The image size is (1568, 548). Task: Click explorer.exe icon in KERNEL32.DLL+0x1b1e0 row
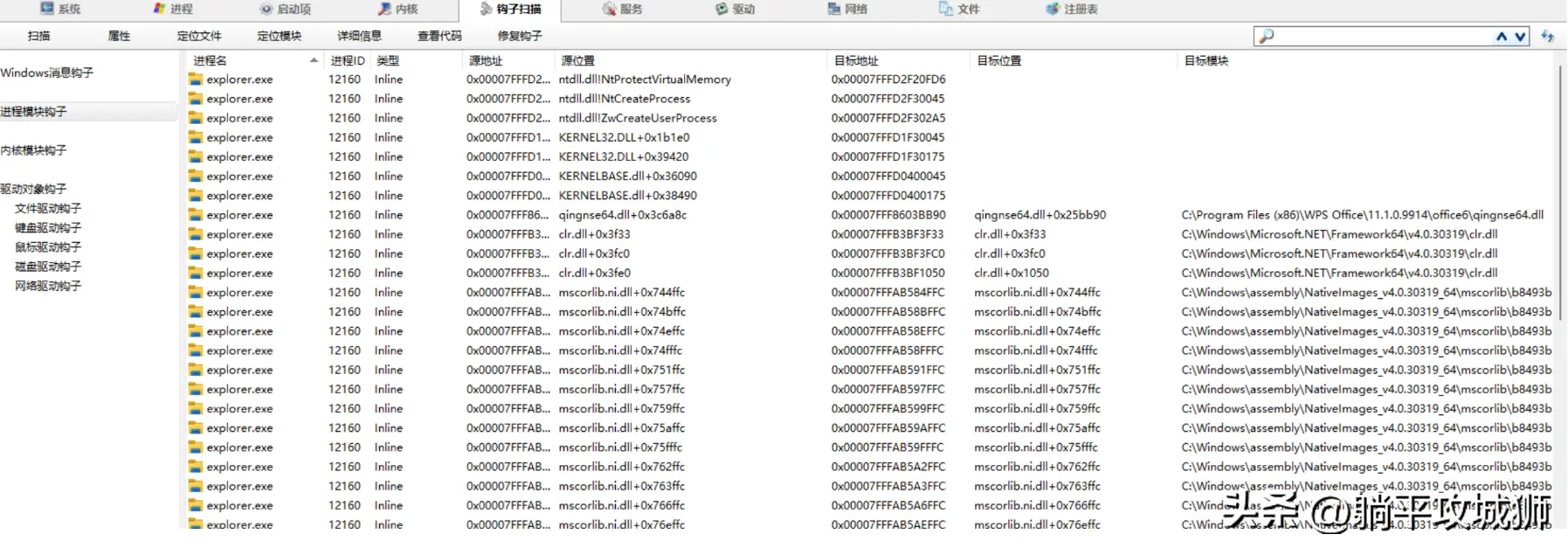point(195,137)
